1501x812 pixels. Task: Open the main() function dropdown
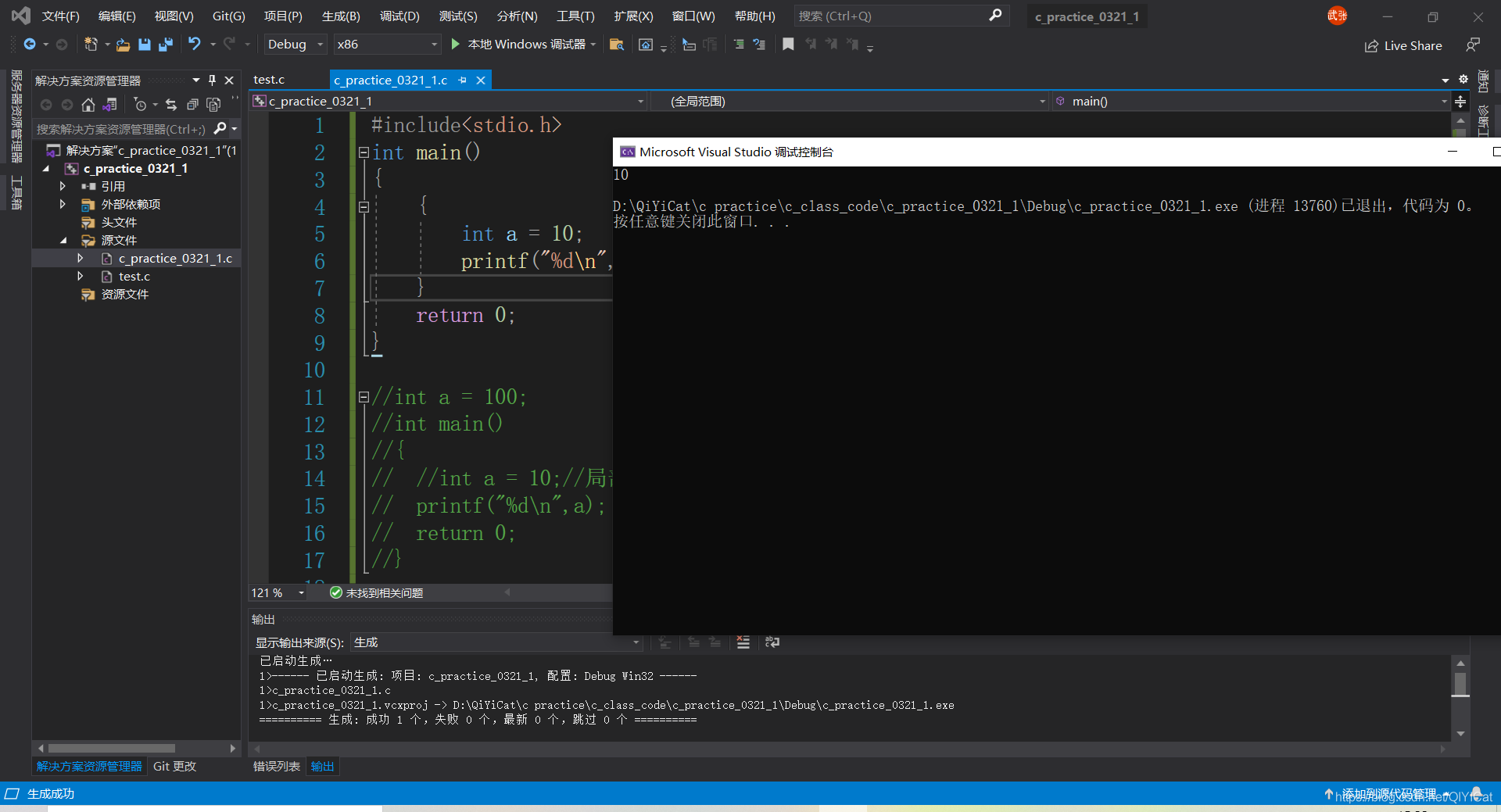pyautogui.click(x=1250, y=102)
